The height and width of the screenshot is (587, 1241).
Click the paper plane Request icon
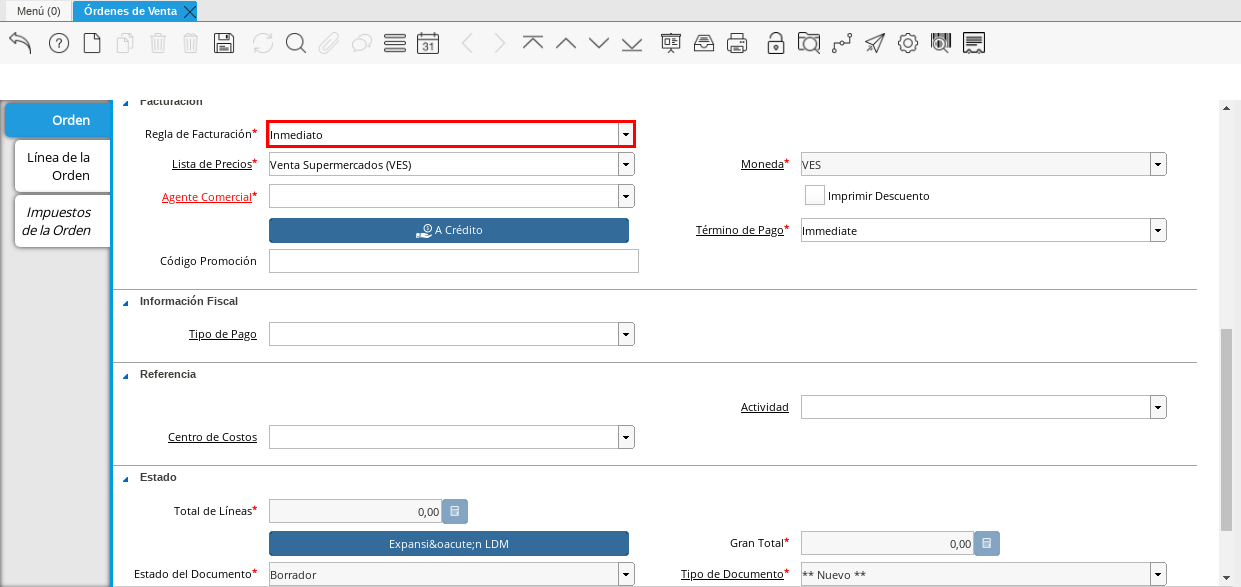point(875,43)
